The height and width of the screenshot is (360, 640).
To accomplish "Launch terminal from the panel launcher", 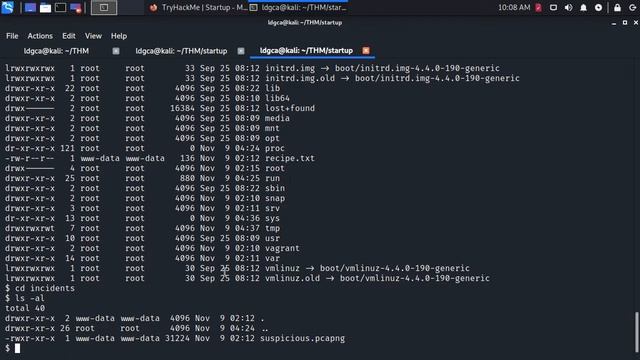I will 60,7.
